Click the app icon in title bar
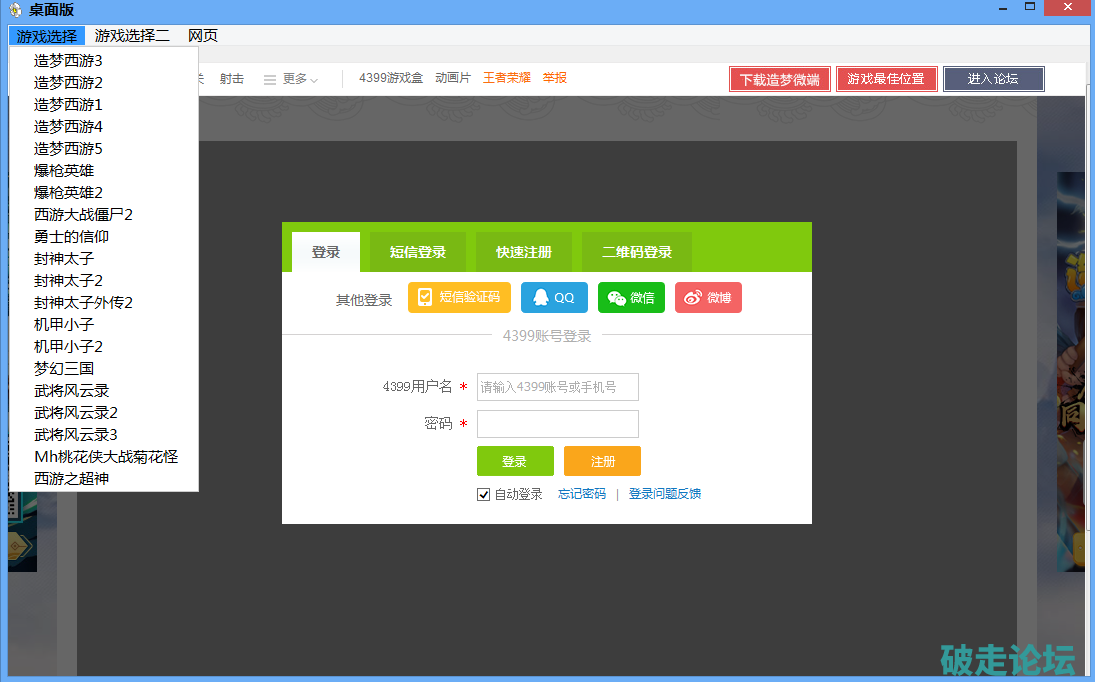The width and height of the screenshot is (1095, 682). pyautogui.click(x=14, y=9)
